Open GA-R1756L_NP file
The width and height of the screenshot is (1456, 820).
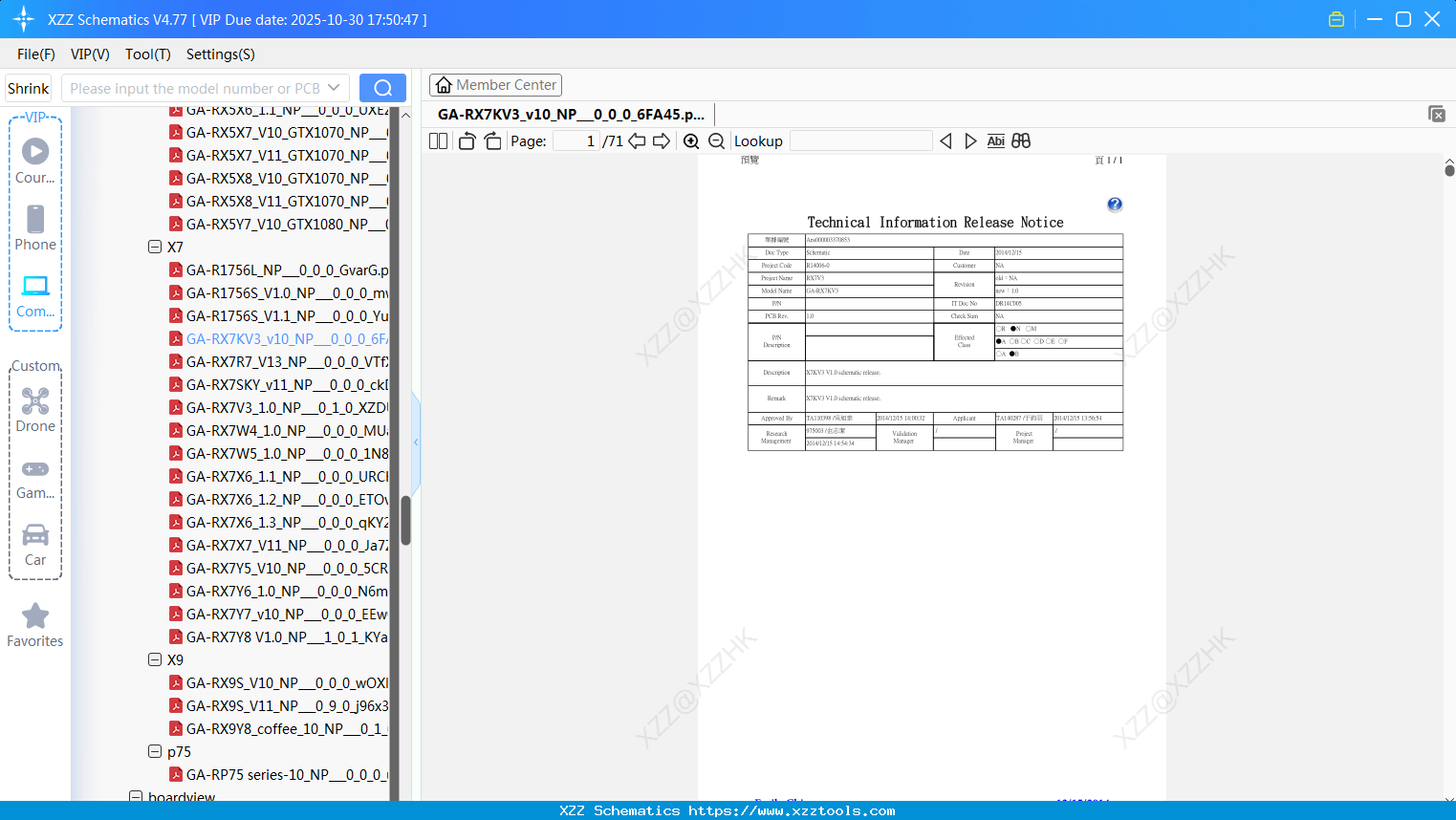click(279, 270)
